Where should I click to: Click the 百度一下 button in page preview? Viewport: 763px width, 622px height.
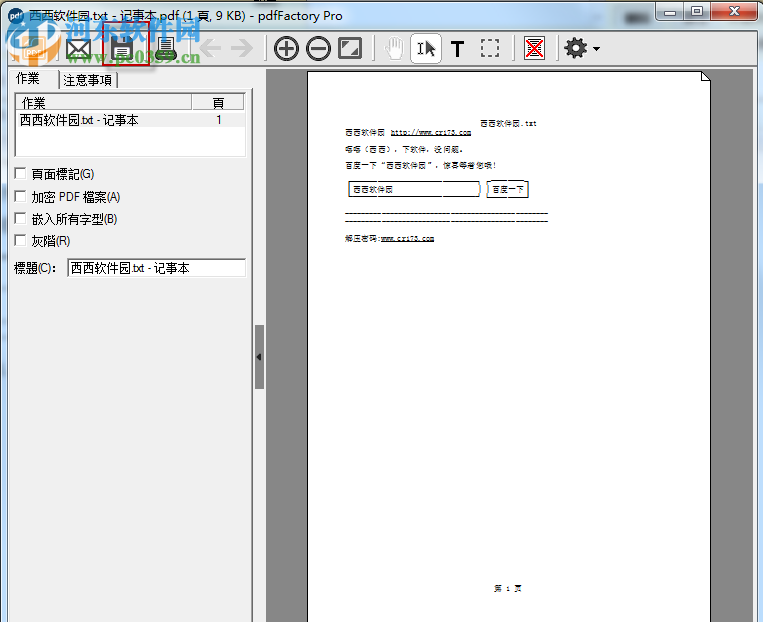point(508,189)
